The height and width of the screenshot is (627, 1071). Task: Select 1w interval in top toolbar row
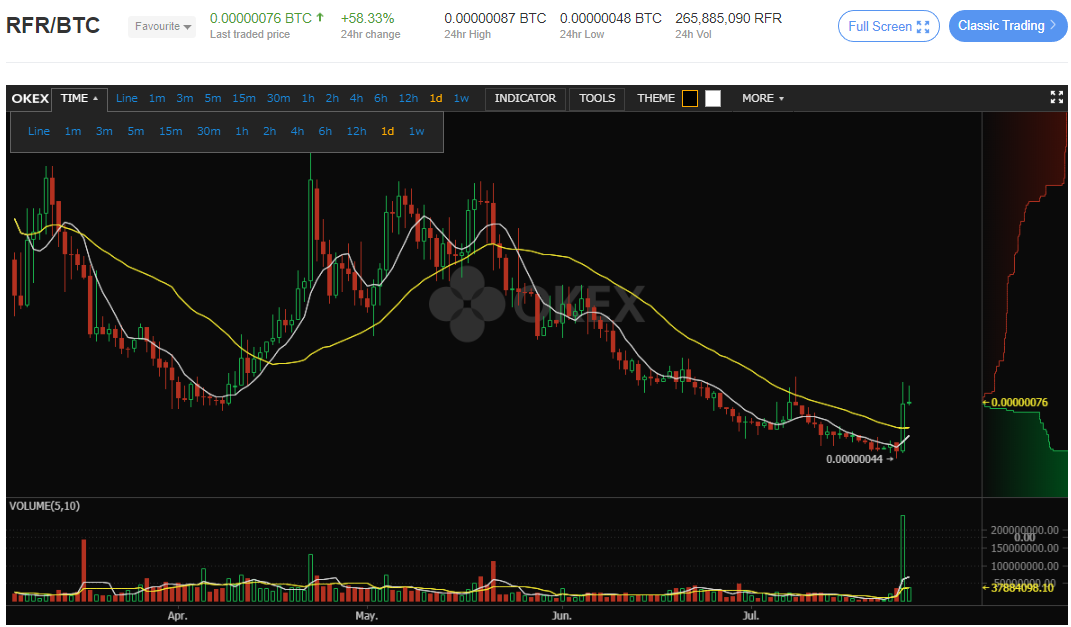point(461,98)
